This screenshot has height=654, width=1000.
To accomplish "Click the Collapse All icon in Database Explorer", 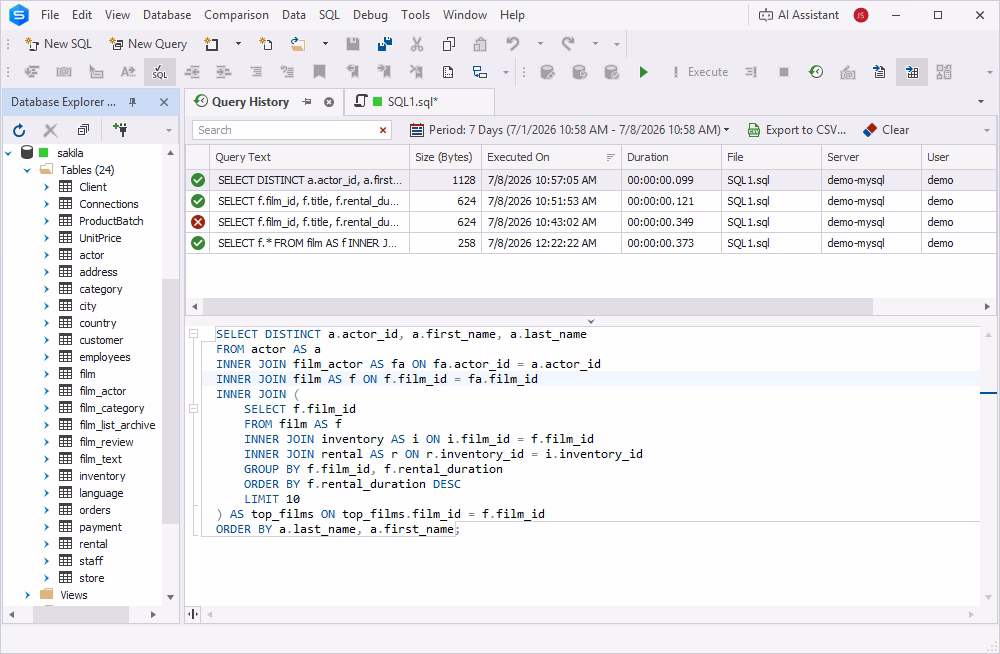I will coord(84,130).
